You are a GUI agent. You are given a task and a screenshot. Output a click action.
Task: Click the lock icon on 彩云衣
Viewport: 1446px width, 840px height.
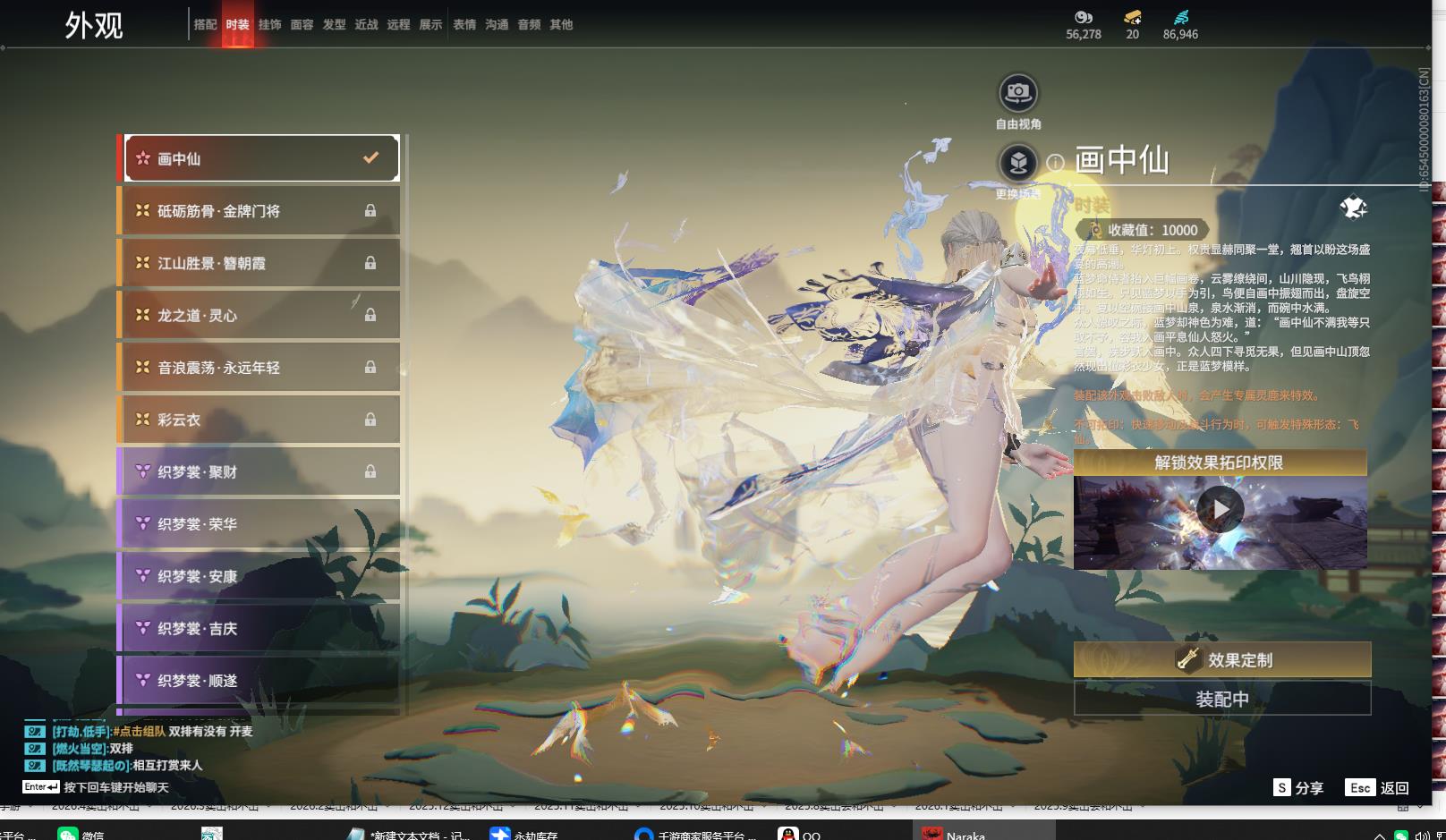coord(370,420)
